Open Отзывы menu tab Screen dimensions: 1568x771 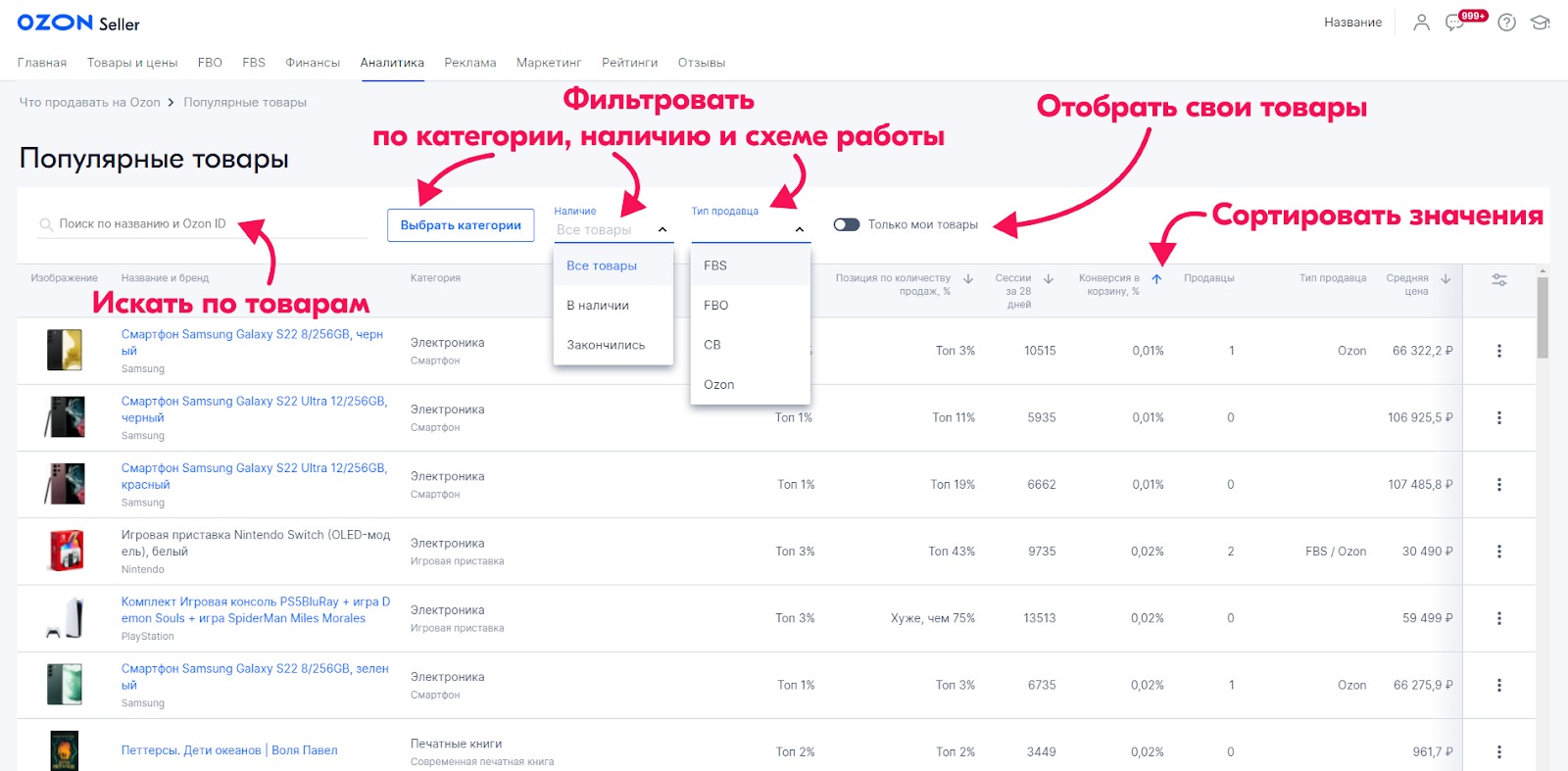(702, 63)
